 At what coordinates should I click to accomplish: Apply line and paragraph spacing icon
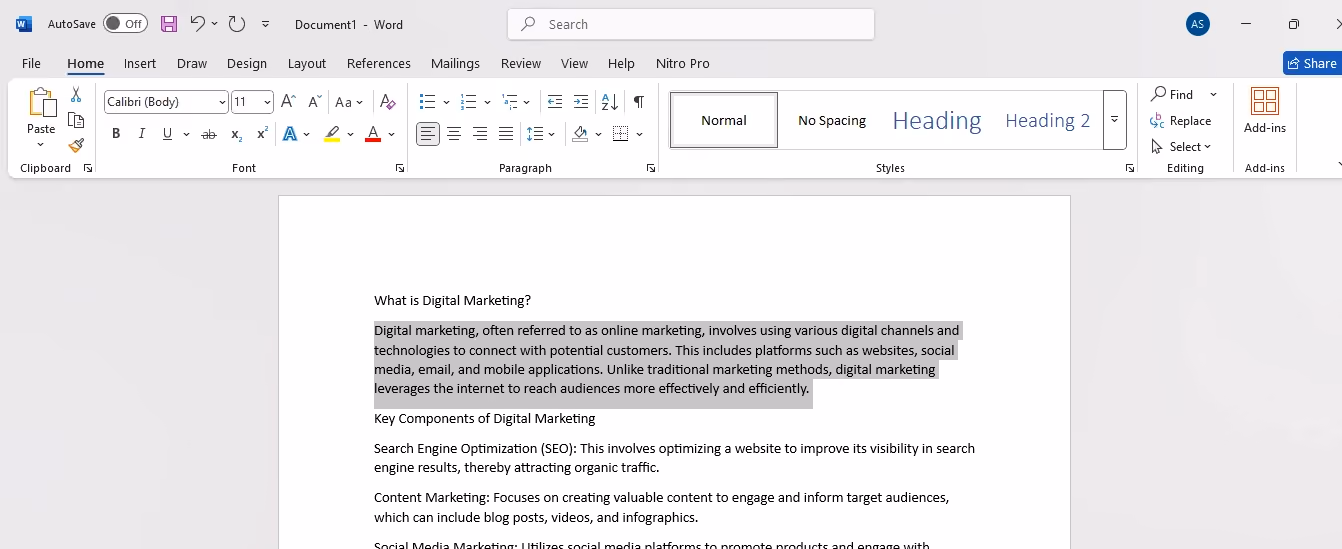pyautogui.click(x=535, y=134)
